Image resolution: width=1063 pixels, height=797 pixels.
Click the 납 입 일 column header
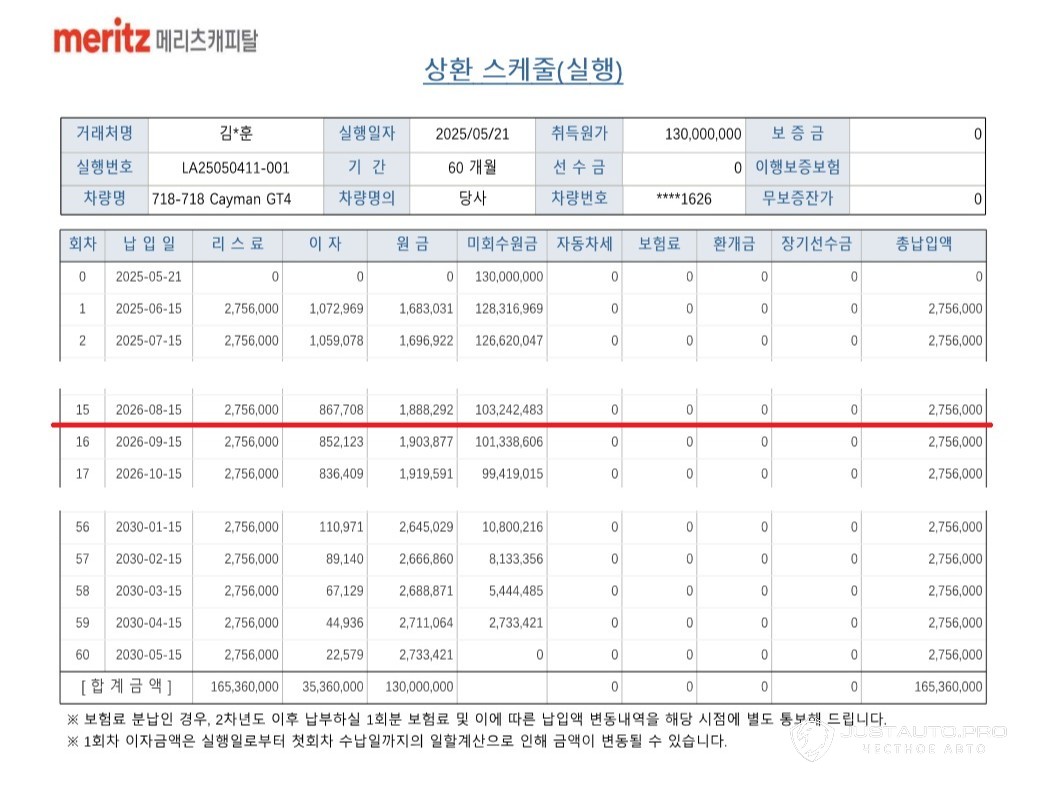[148, 244]
